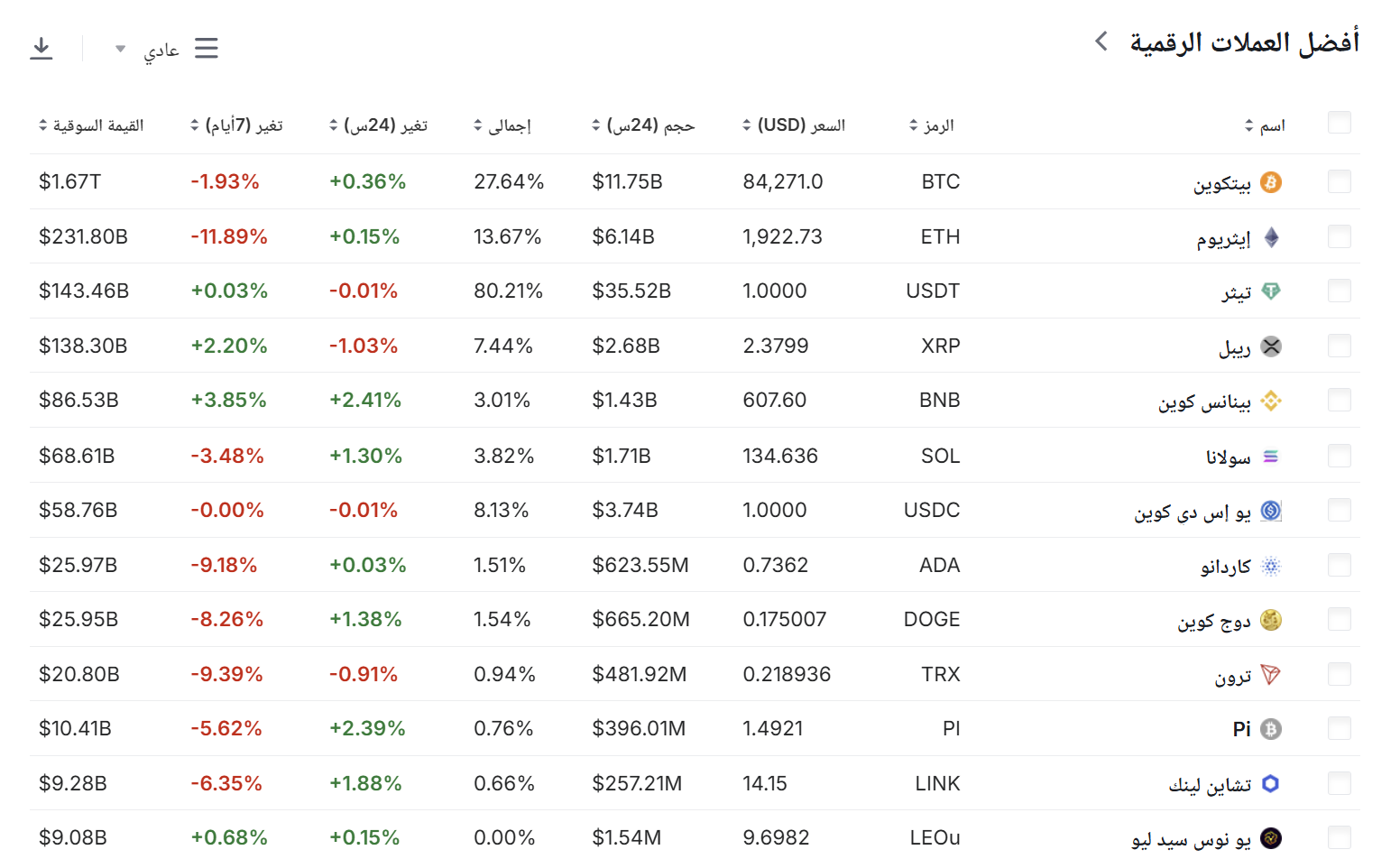This screenshot has height=859, width=1400.
Task: Click BNB 24h change +2.41%
Action: 365,401
